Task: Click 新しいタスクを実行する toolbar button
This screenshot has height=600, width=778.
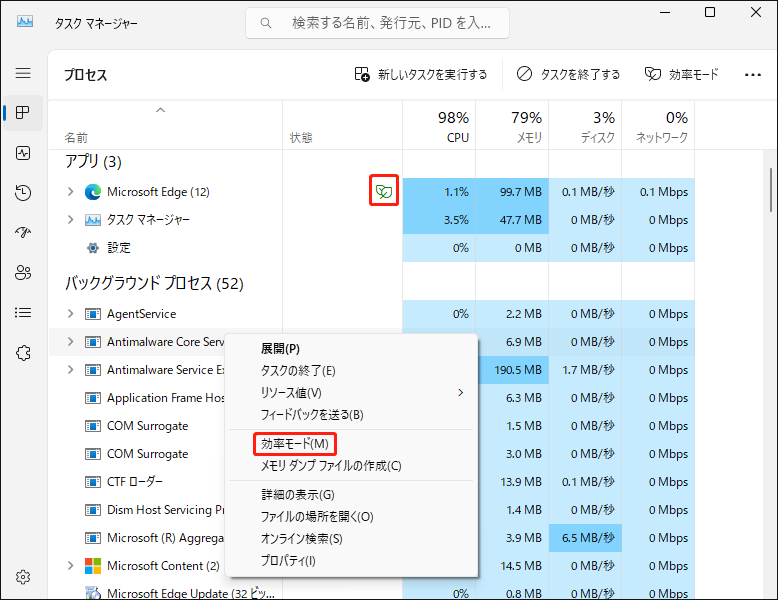Action: (421, 74)
